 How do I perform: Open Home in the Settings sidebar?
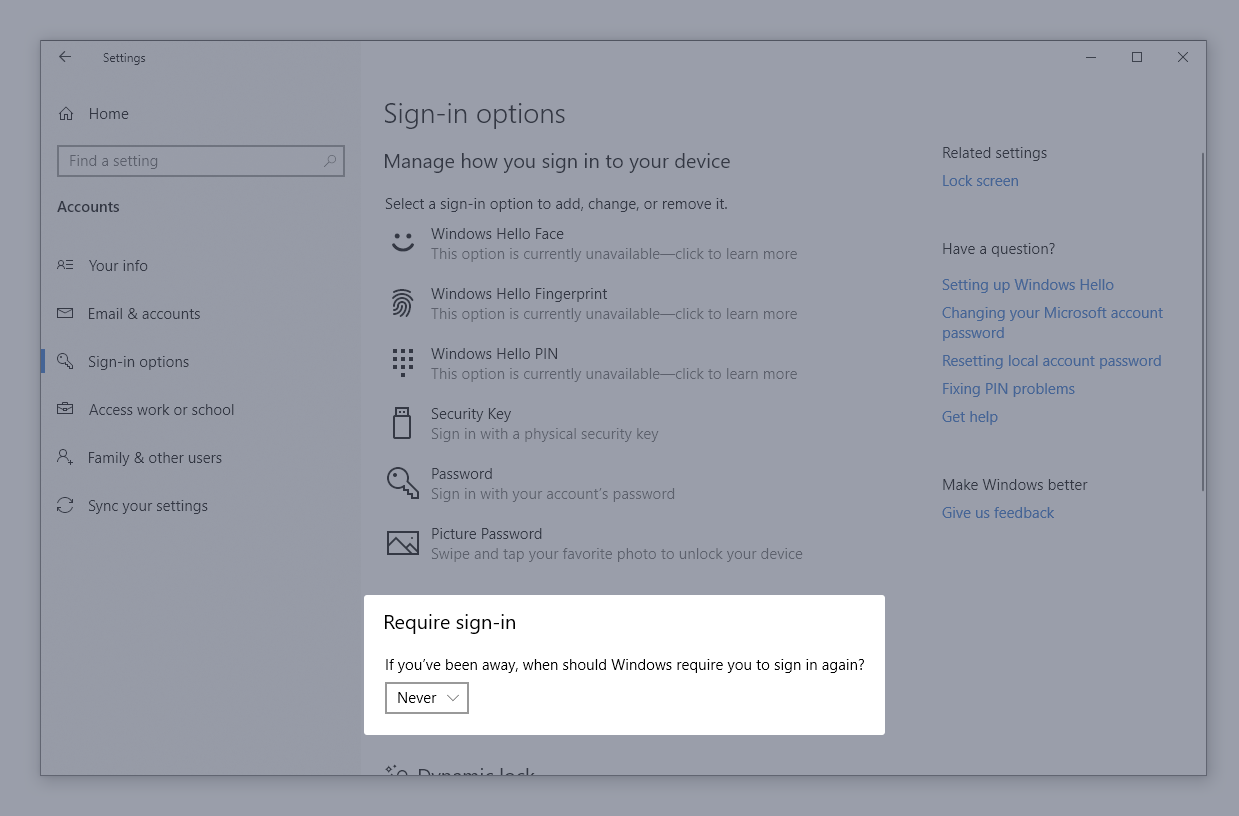point(109,114)
